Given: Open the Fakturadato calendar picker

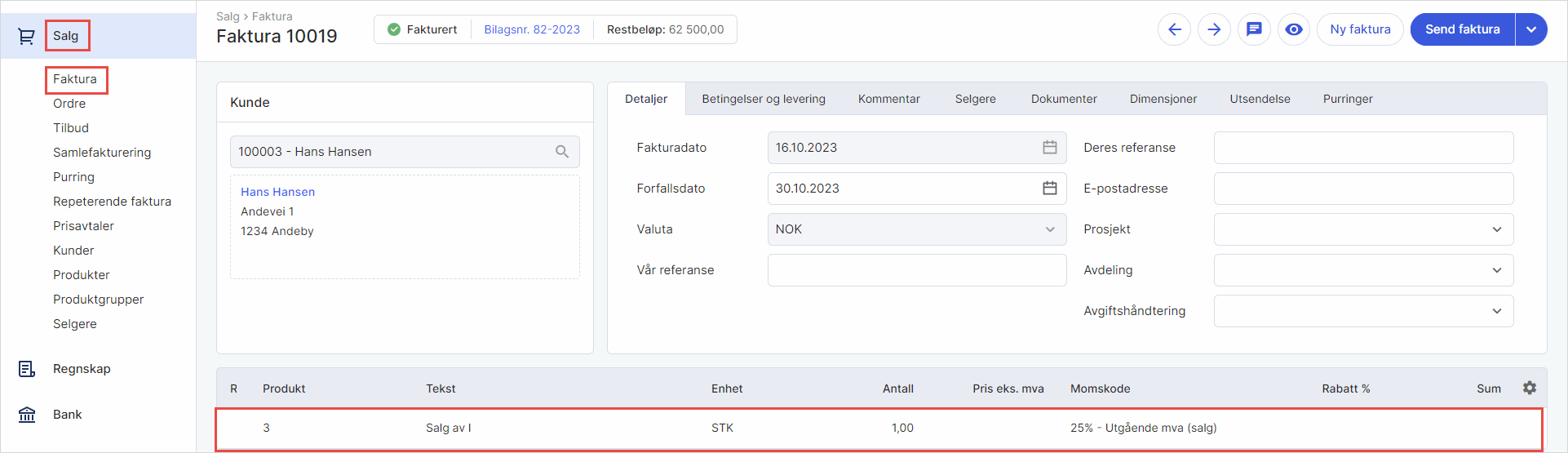Looking at the screenshot, I should (x=1049, y=148).
